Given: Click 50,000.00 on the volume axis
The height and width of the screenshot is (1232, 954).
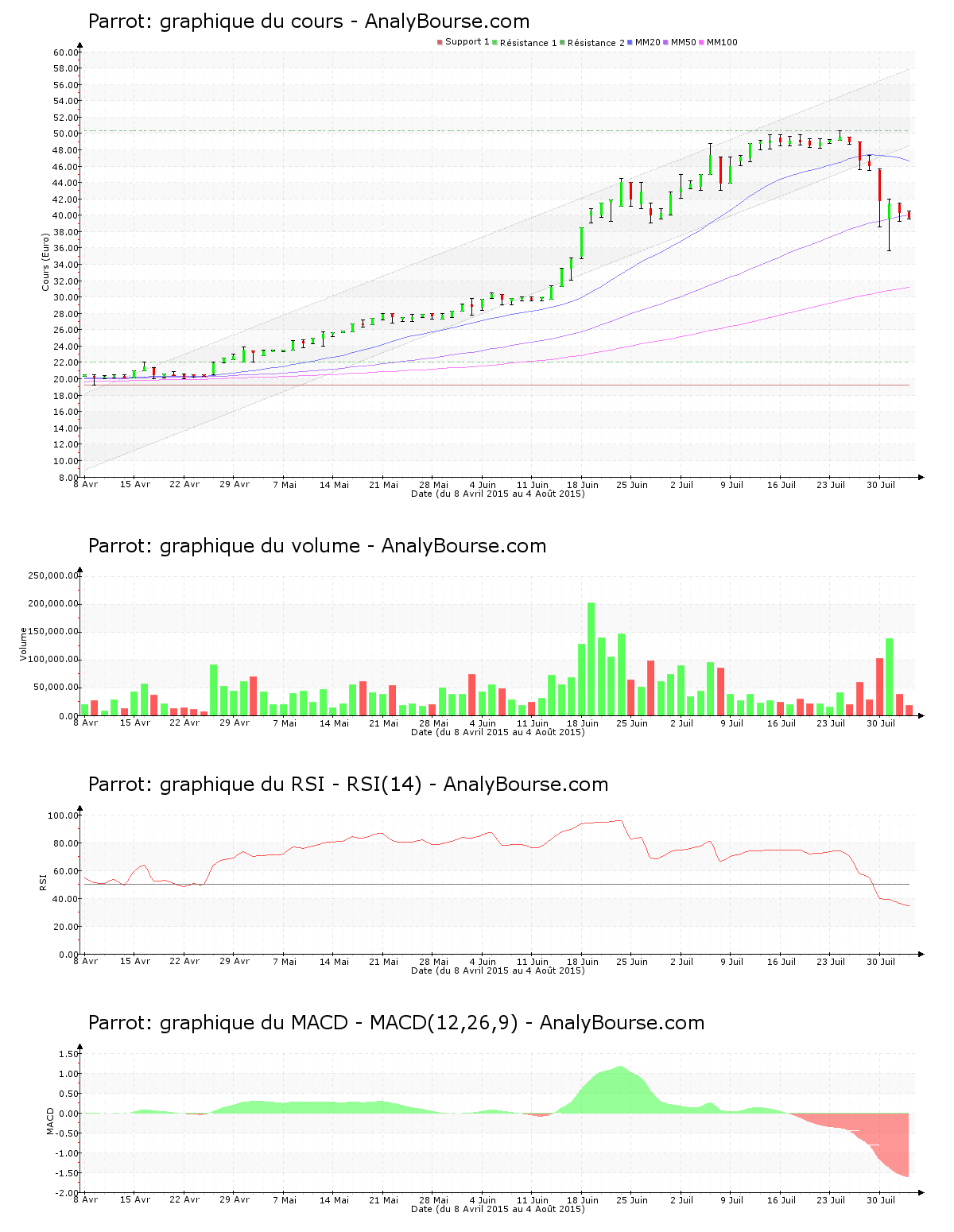Looking at the screenshot, I should [56, 688].
